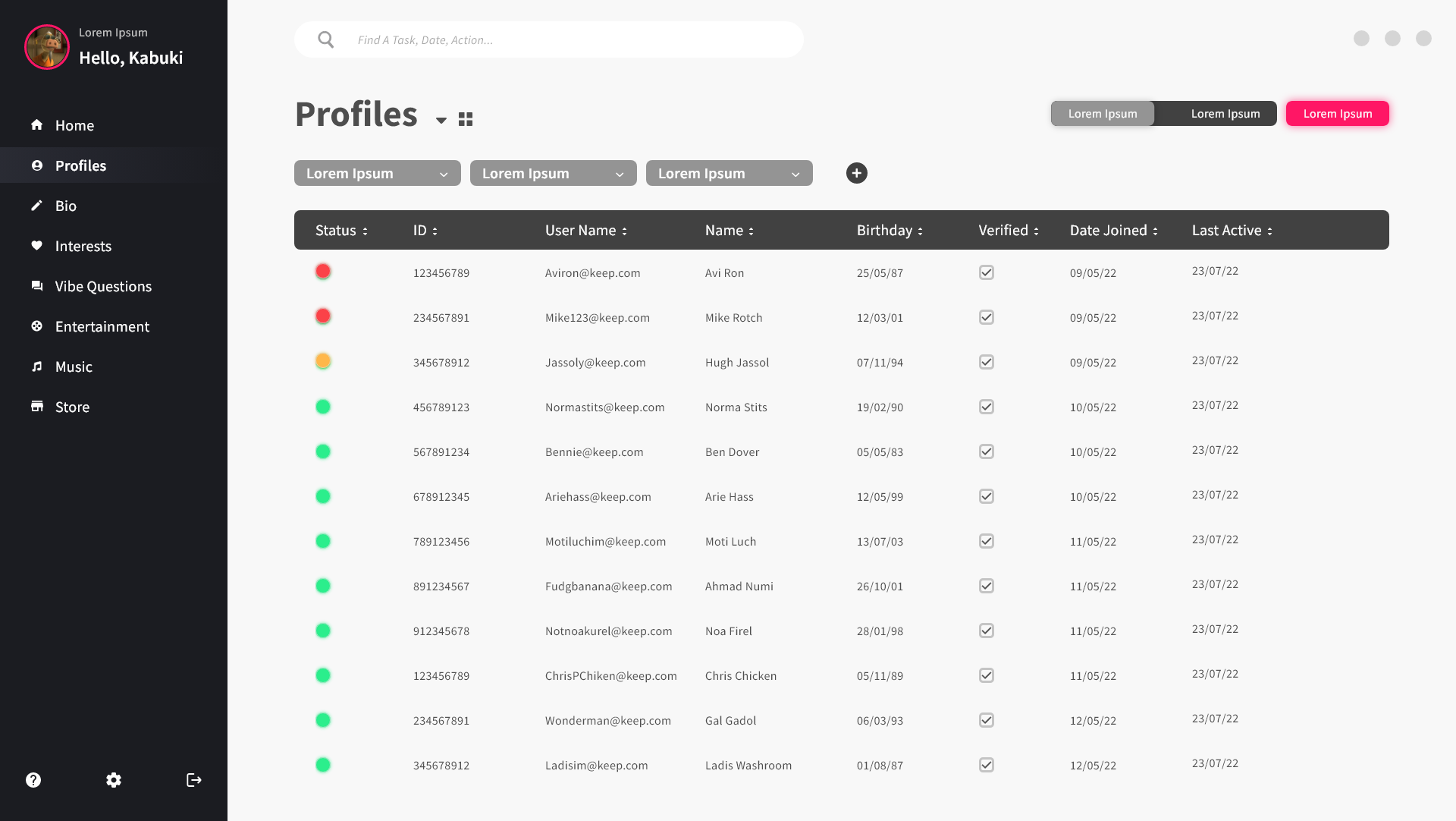Click the orange status dot for Hugh Jassol
The height and width of the screenshot is (821, 1456).
coord(323,361)
